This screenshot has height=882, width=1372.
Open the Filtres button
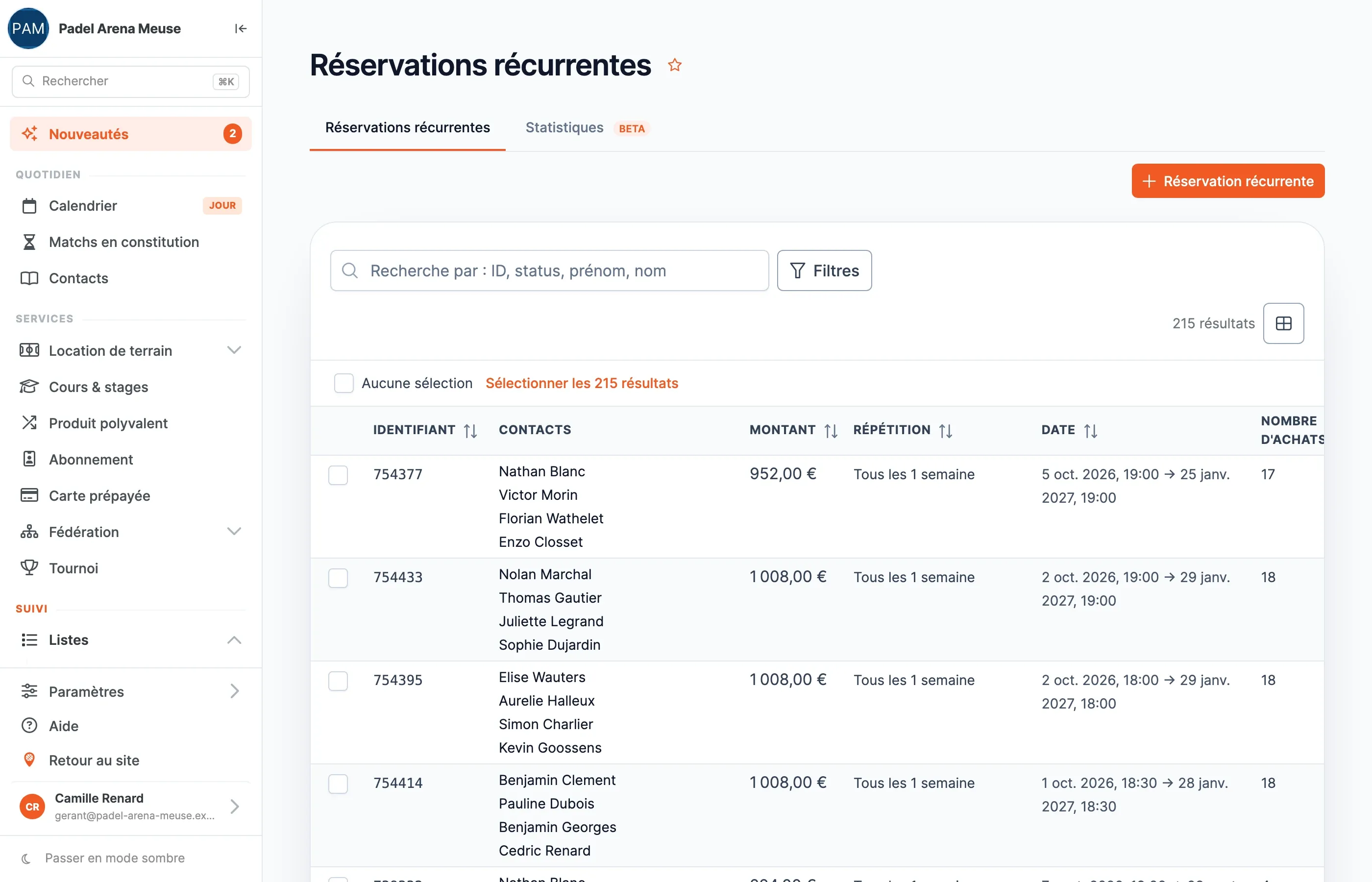pyautogui.click(x=824, y=270)
